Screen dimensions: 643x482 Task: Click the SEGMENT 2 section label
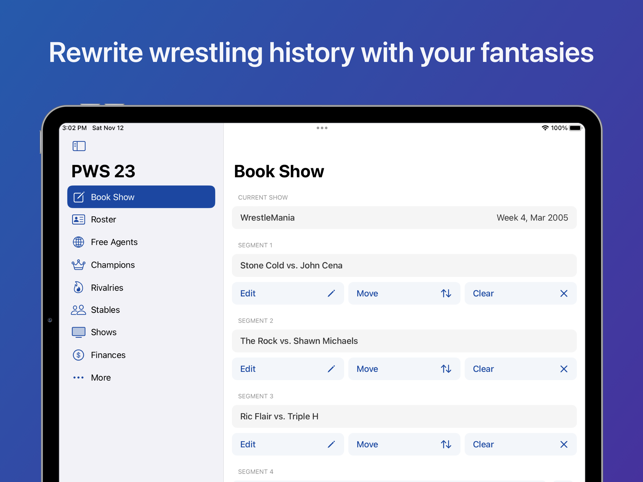click(255, 321)
